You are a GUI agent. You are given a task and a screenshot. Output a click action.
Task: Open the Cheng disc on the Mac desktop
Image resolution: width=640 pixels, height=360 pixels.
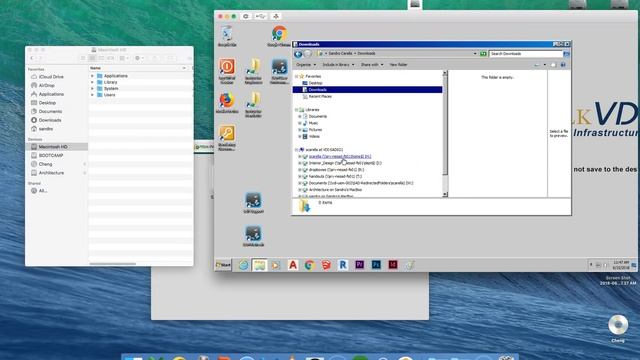click(618, 329)
